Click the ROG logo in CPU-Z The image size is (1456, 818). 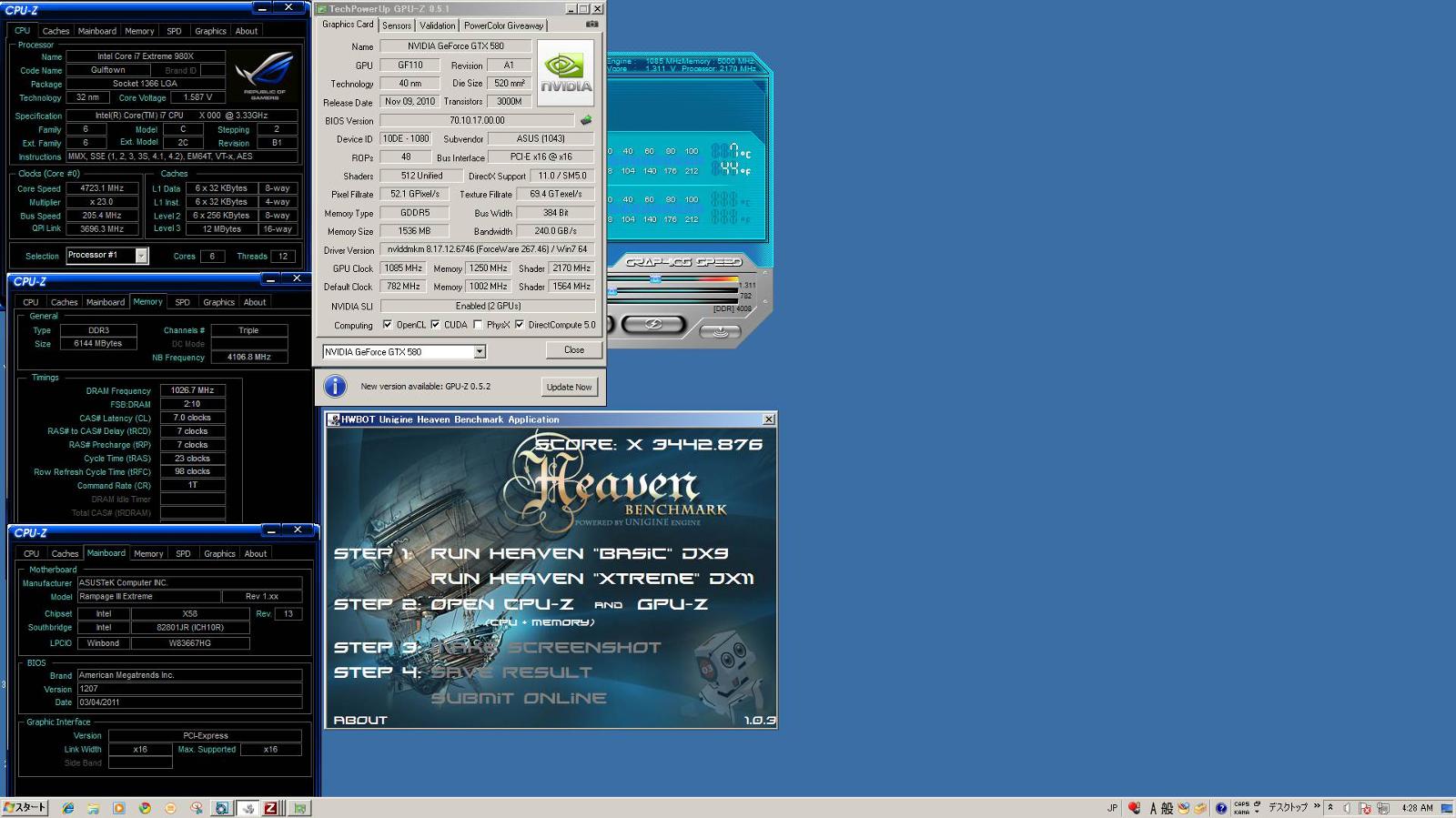[265, 75]
